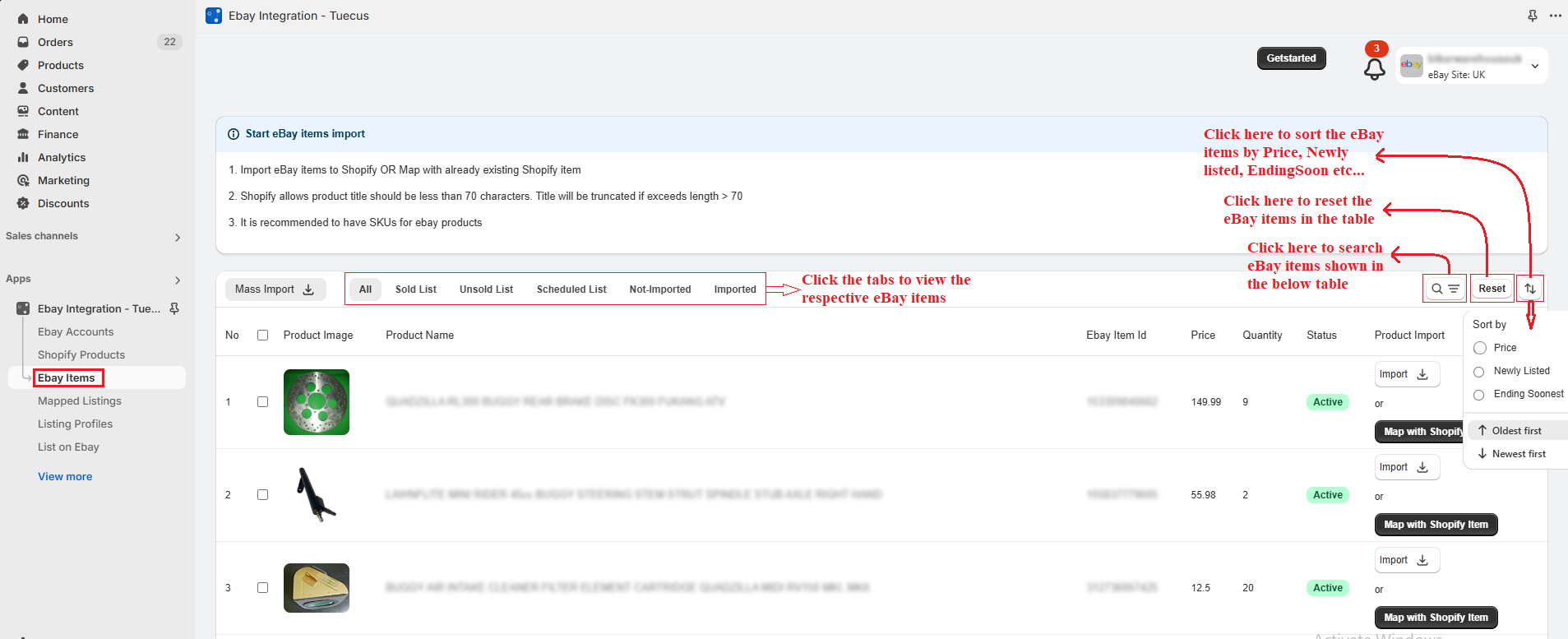This screenshot has width=1568, height=639.
Task: Import the item priced 149.99
Action: (1407, 374)
